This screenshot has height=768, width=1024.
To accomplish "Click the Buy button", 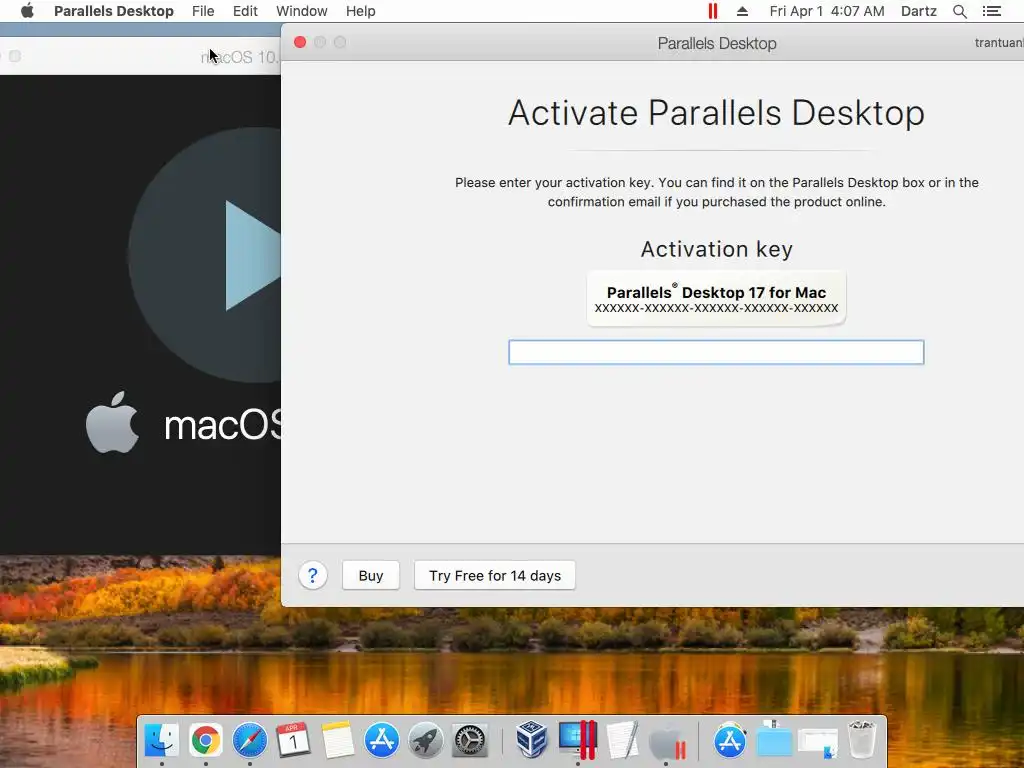I will 370,575.
